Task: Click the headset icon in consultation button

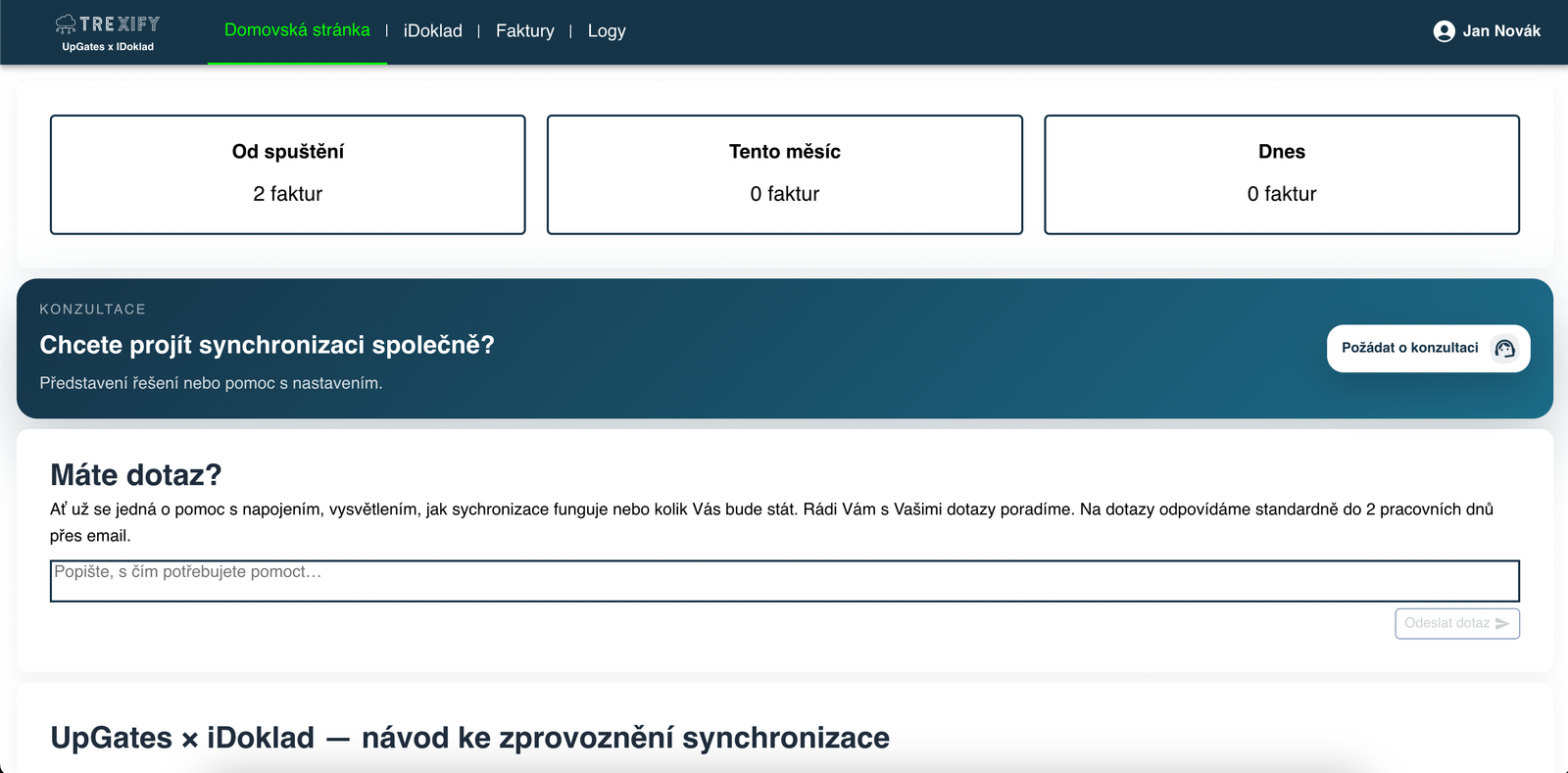Action: [x=1504, y=349]
